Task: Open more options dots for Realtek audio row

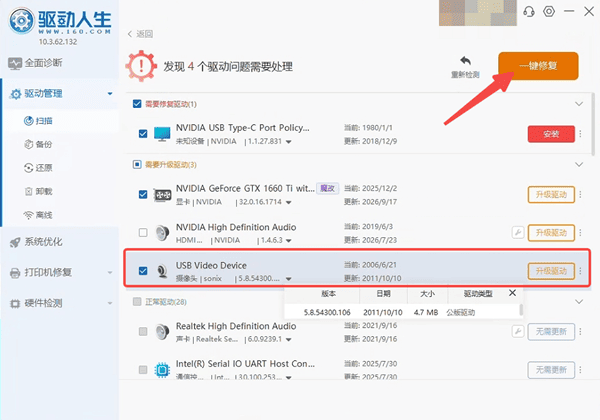Action: (x=580, y=332)
